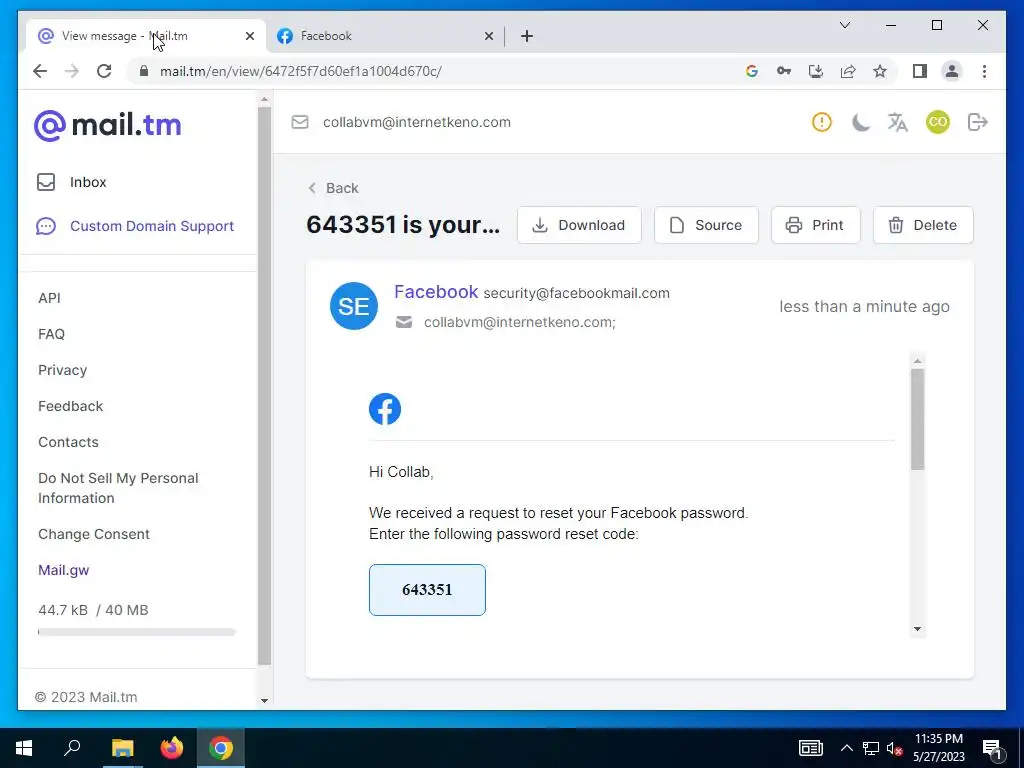The width and height of the screenshot is (1024, 768).
Task: Open the Inbox folder
Action: click(x=72, y=182)
